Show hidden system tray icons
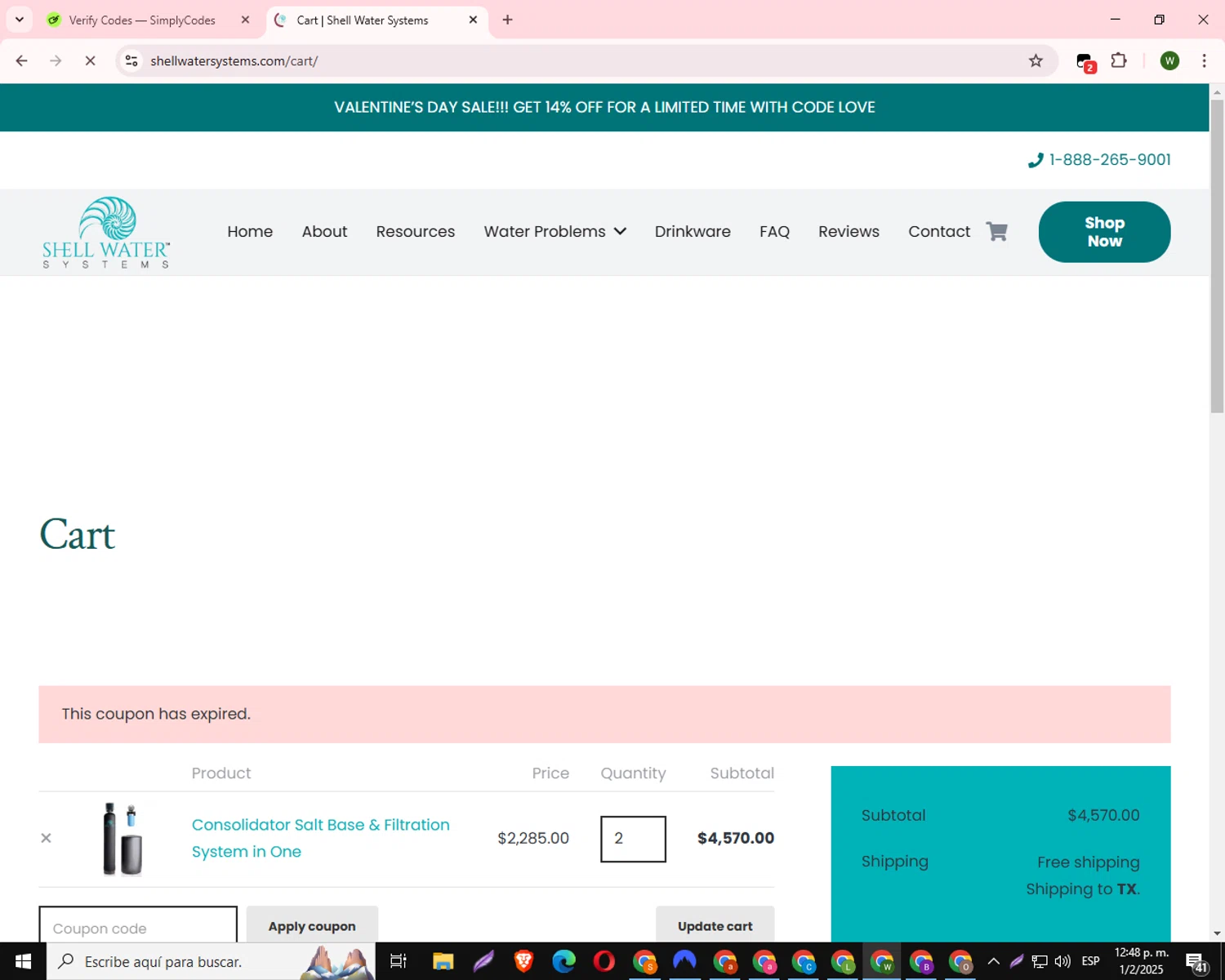 pyautogui.click(x=993, y=961)
